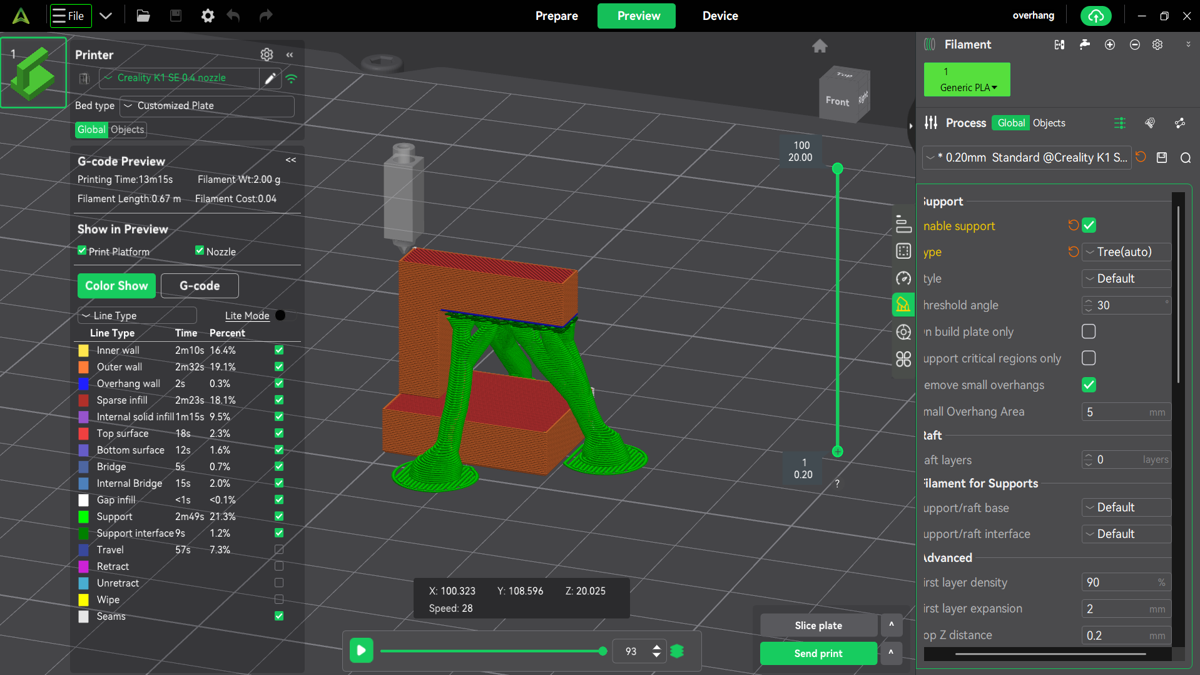The width and height of the screenshot is (1200, 675).
Task: Open Creality K1 SE printer dropdown
Action: click(x=178, y=78)
